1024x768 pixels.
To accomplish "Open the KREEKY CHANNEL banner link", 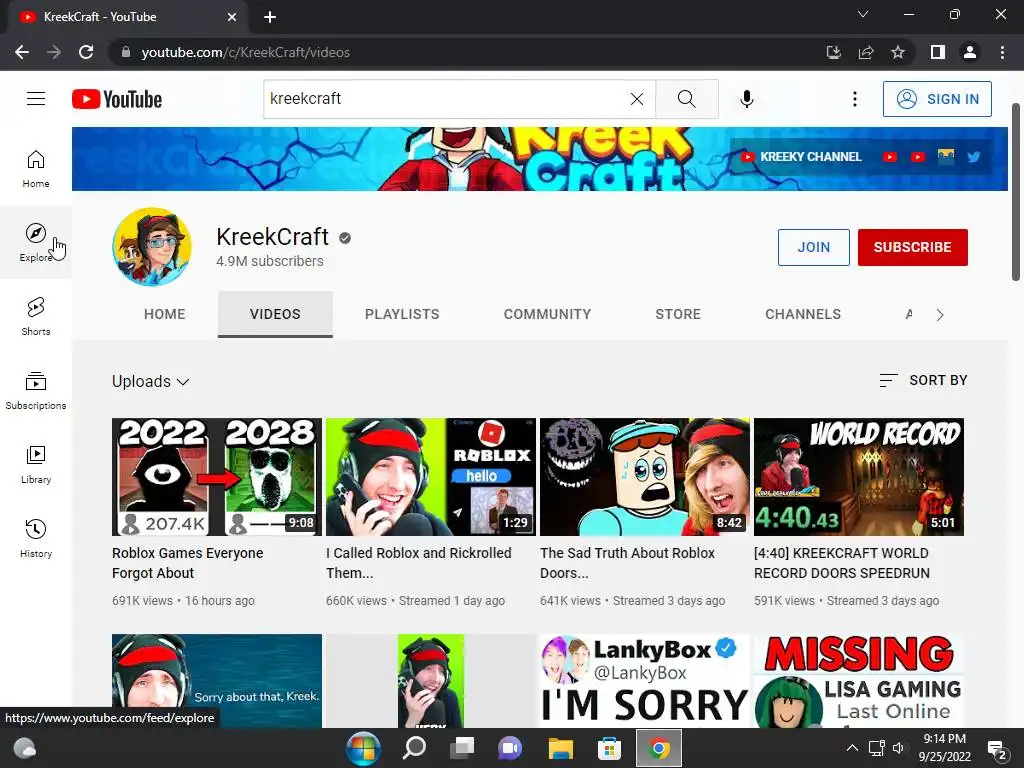I will tap(801, 157).
